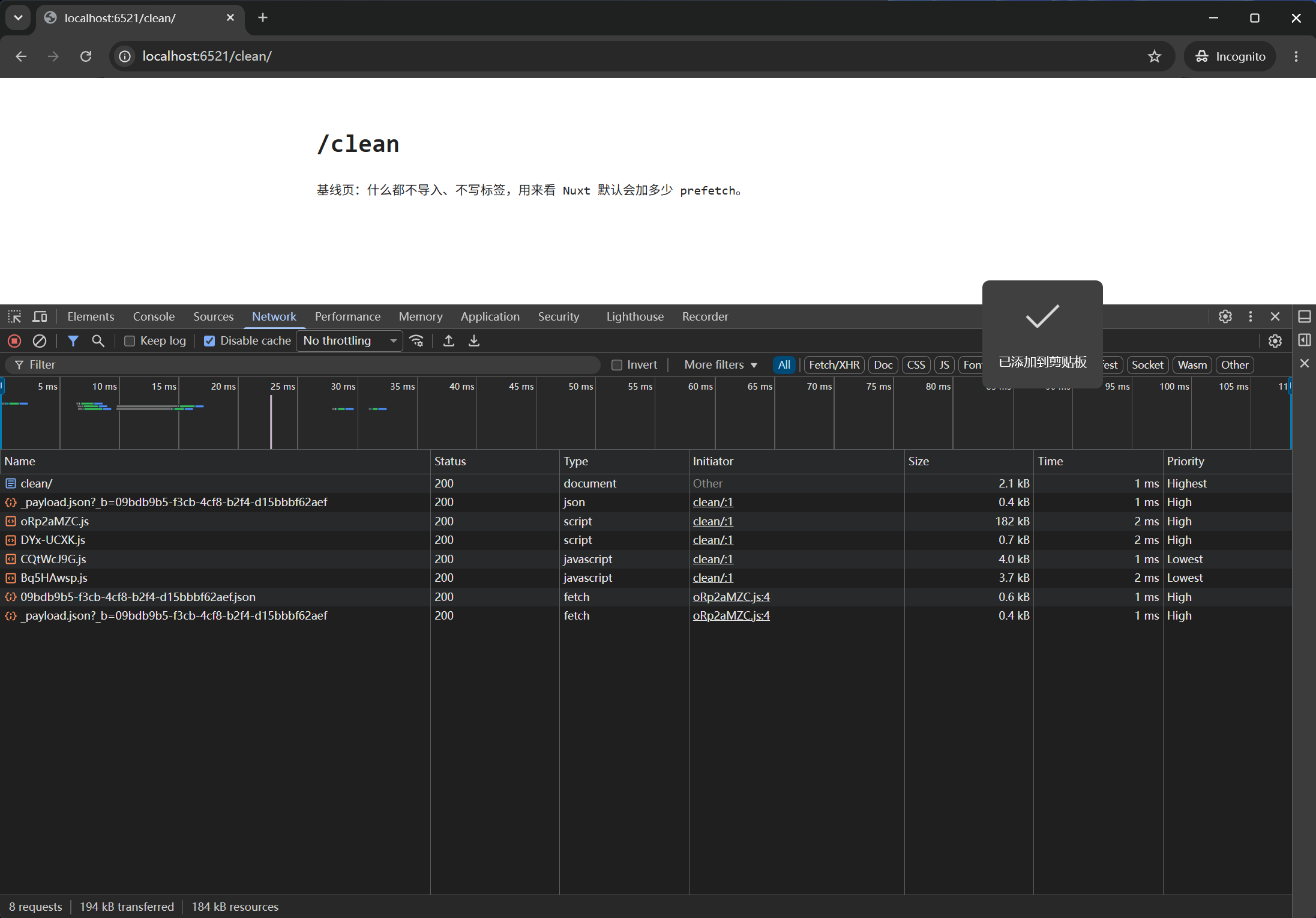Open clean/:1 initiator for oRp2aMZC.js
Screen dimensions: 1316x918
coord(713,521)
